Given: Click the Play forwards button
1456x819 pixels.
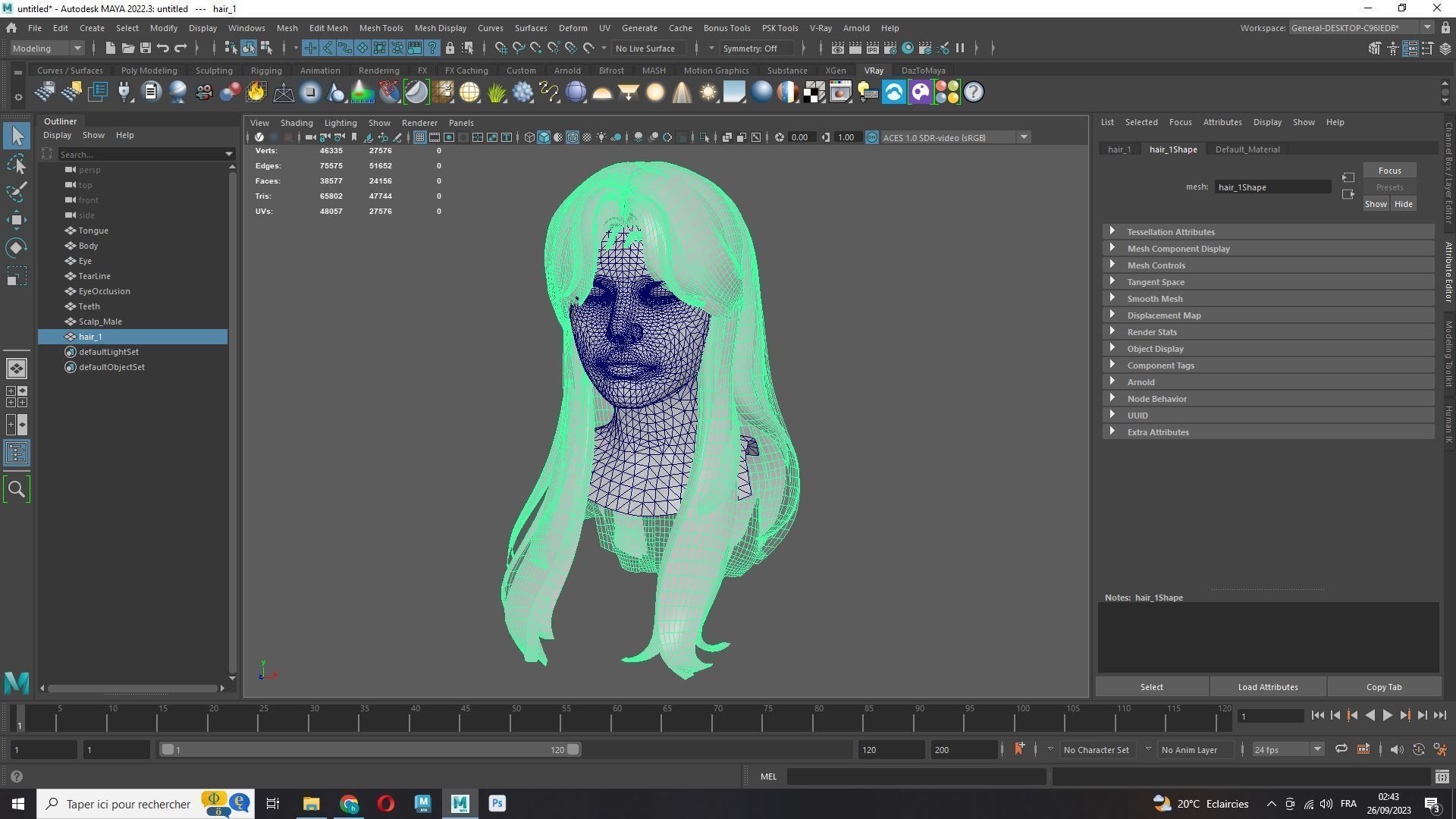Looking at the screenshot, I should pos(1387,716).
